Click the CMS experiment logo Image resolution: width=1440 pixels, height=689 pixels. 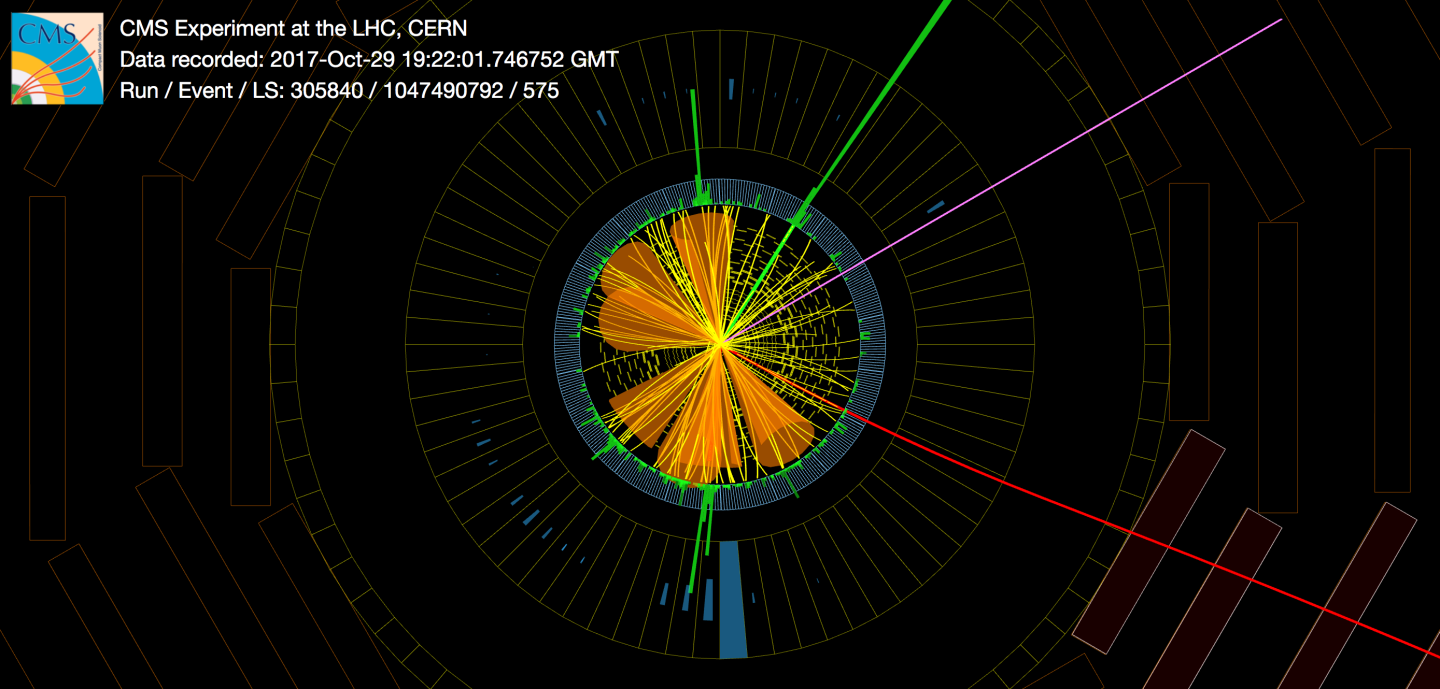click(57, 58)
